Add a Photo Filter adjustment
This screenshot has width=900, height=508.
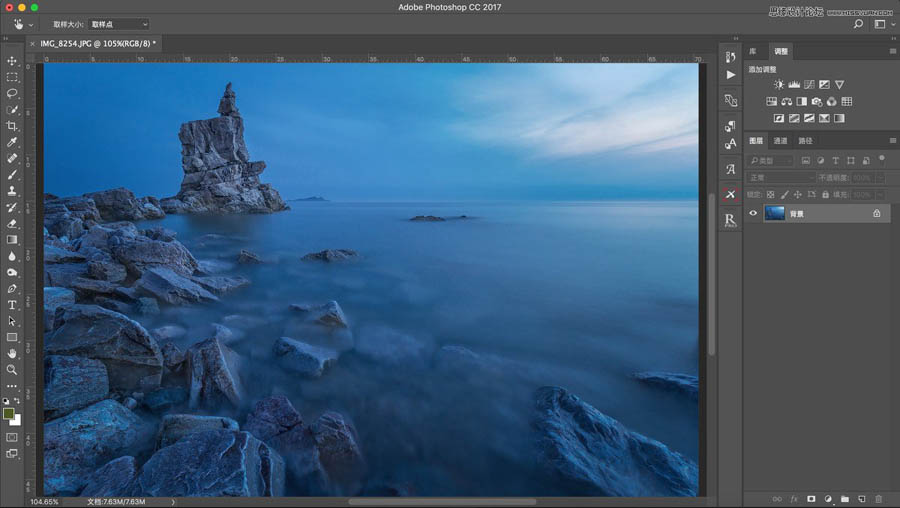(x=816, y=102)
